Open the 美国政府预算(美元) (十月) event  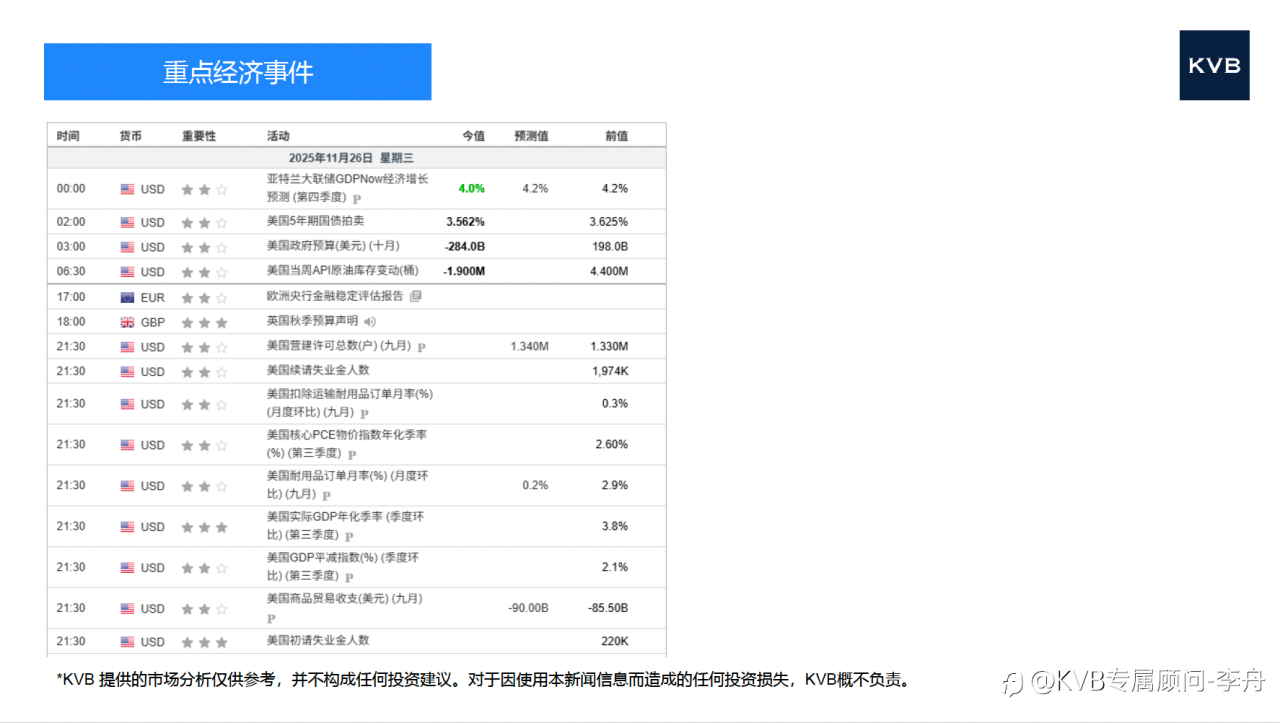pyautogui.click(x=334, y=246)
